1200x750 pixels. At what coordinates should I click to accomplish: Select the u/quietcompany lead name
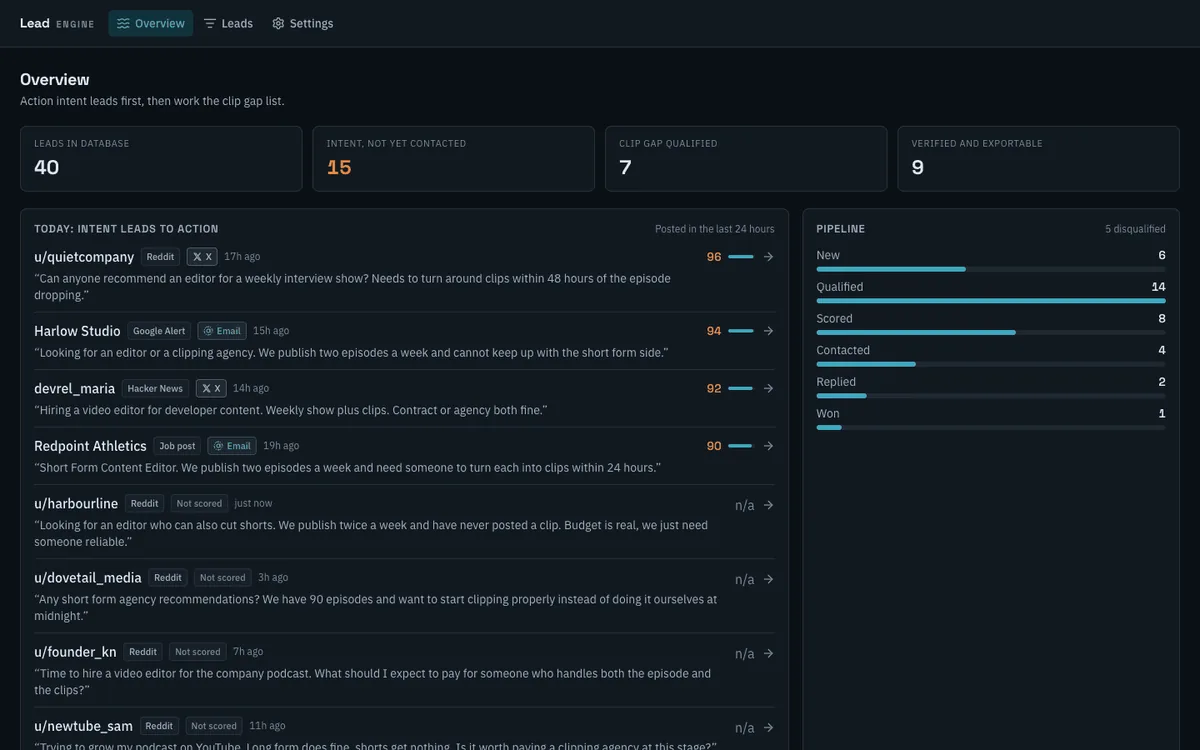(x=84, y=257)
